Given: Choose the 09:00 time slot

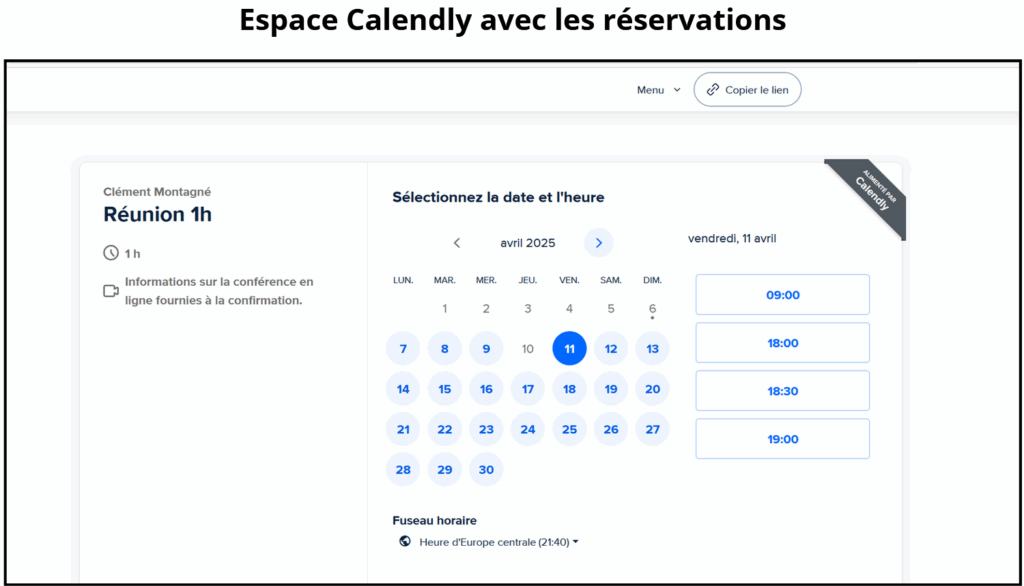Looking at the screenshot, I should tap(782, 295).
